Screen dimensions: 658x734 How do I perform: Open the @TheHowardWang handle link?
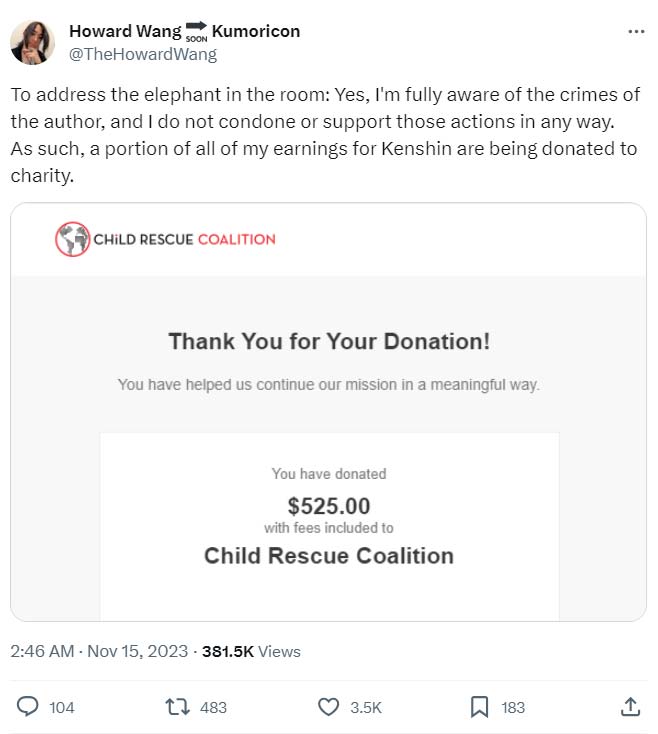pos(143,54)
